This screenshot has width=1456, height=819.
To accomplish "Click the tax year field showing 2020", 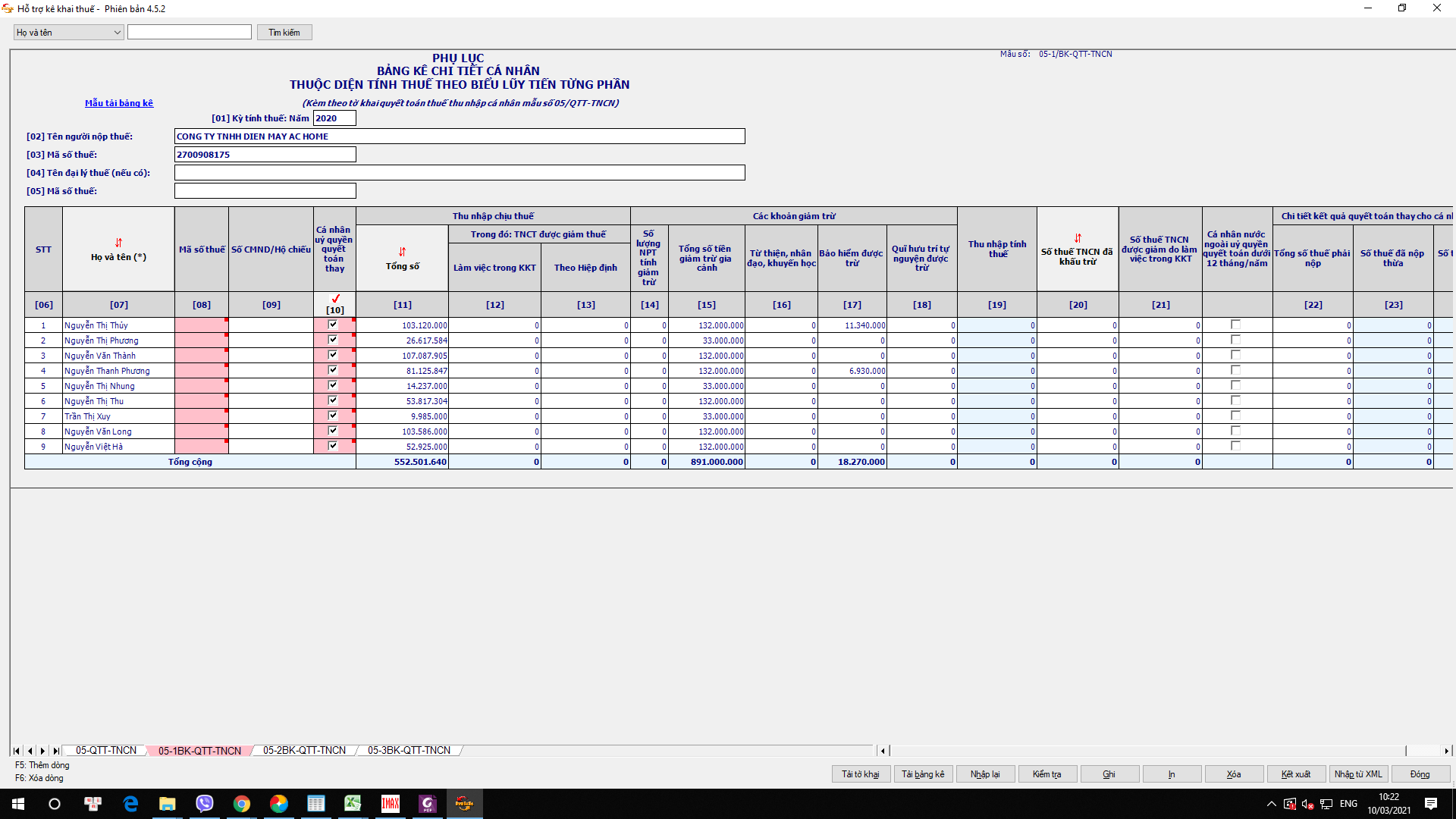I will coord(334,118).
